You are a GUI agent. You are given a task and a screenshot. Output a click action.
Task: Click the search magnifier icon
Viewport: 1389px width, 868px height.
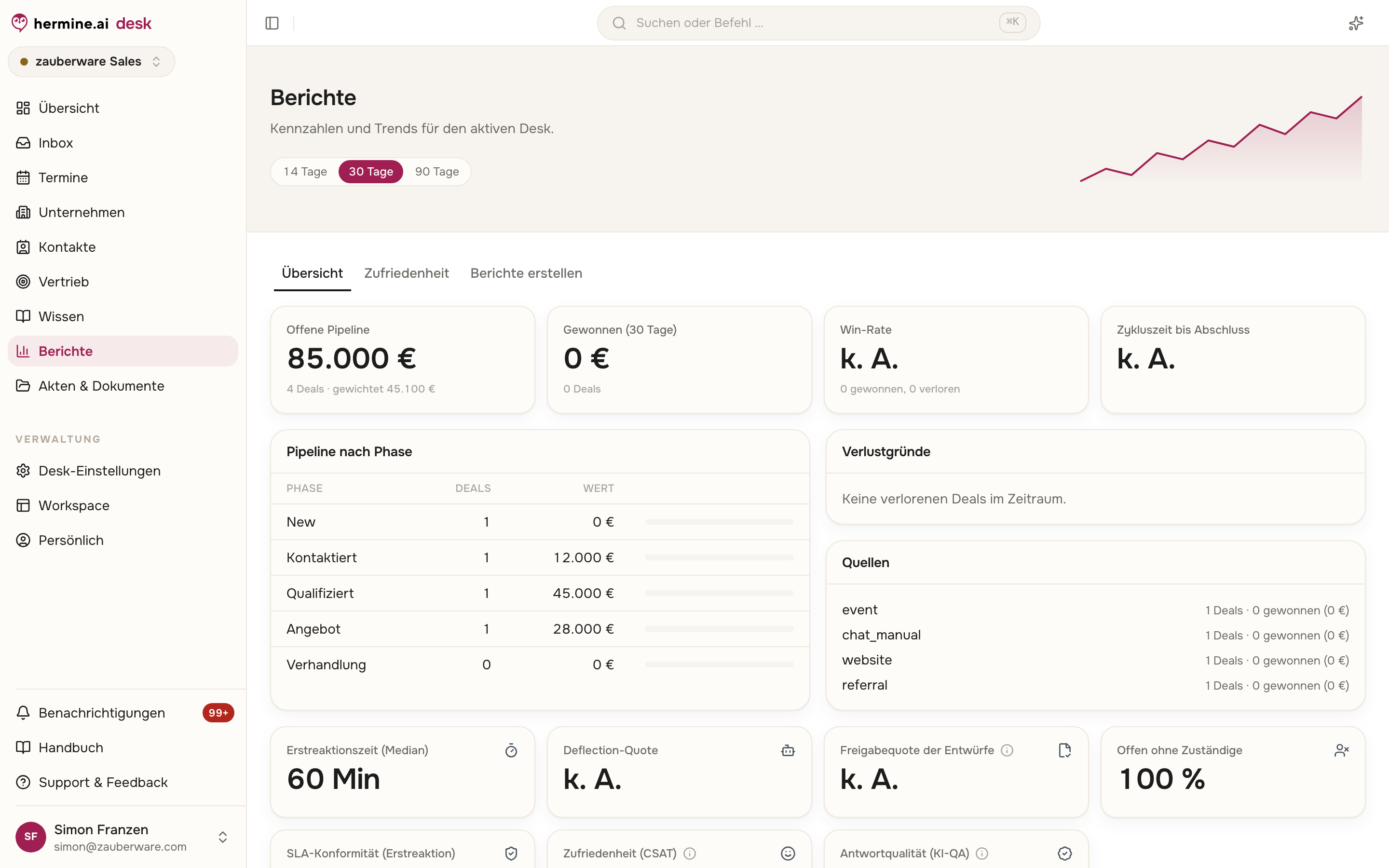point(619,23)
